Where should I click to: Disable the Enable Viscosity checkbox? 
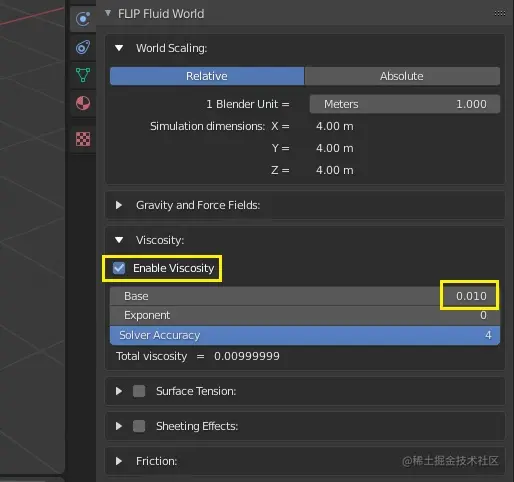[119, 268]
